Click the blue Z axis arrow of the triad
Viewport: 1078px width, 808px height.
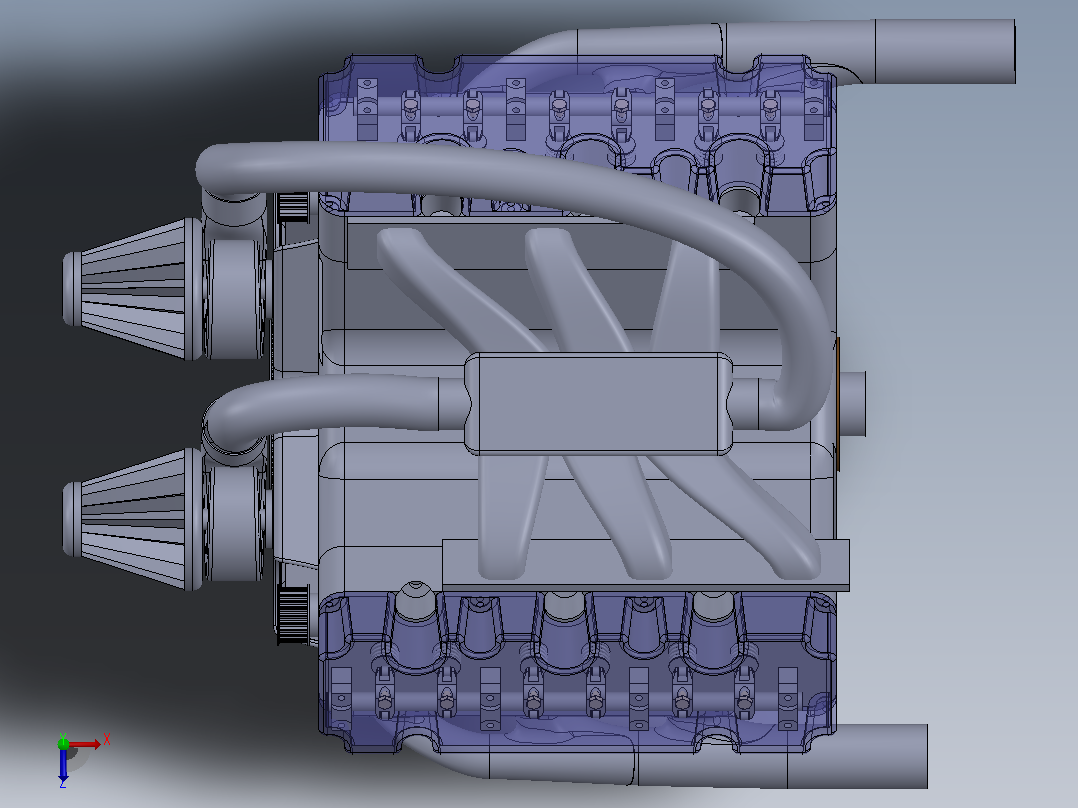click(63, 767)
